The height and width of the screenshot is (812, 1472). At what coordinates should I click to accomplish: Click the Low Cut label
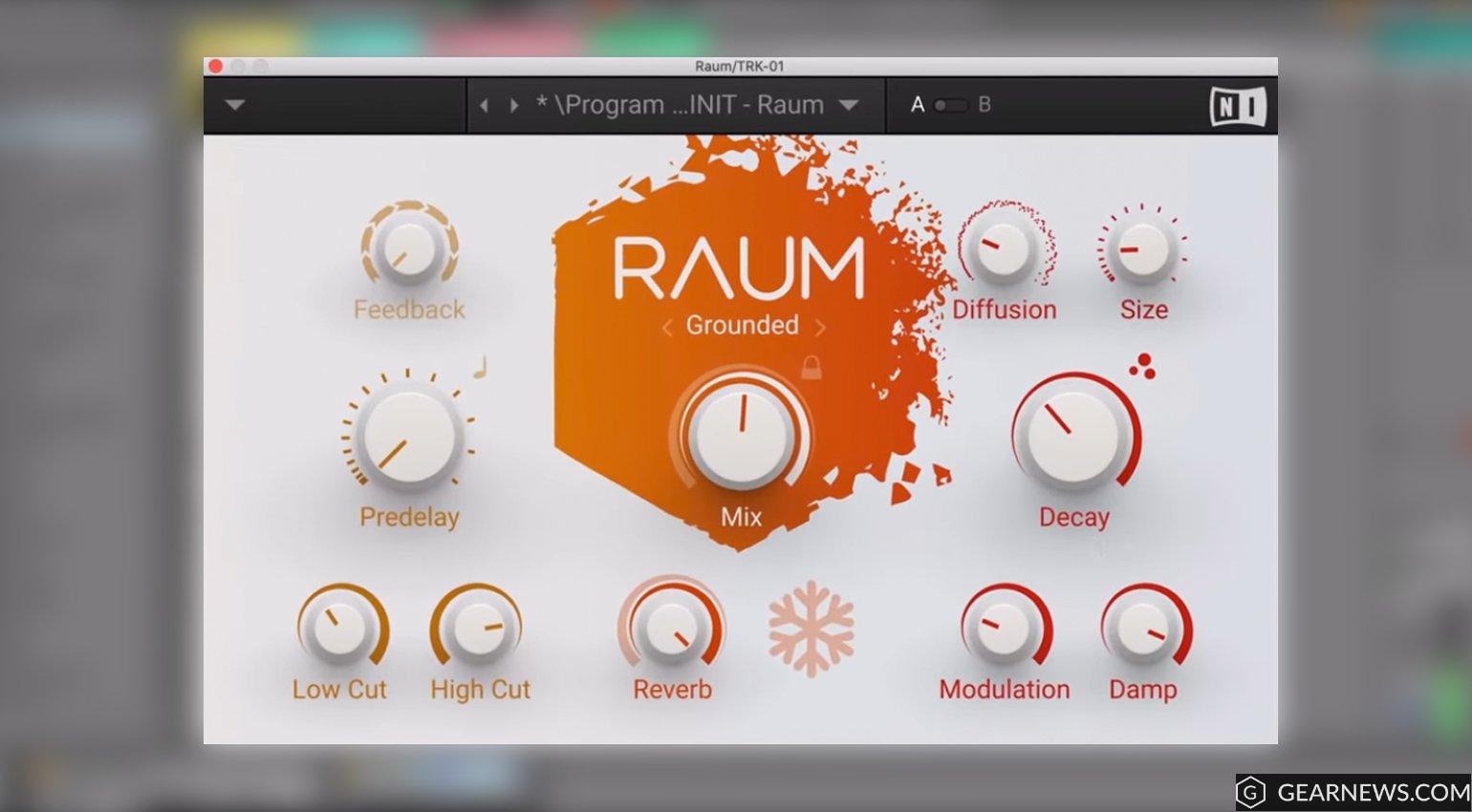pyautogui.click(x=339, y=689)
